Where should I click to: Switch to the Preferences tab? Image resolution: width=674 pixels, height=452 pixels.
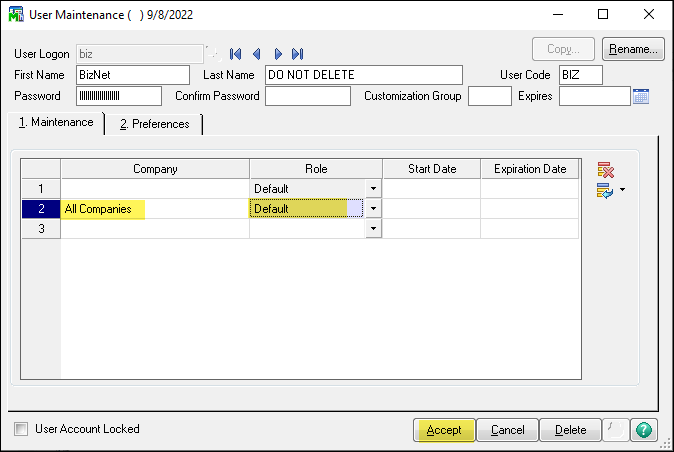tap(154, 124)
